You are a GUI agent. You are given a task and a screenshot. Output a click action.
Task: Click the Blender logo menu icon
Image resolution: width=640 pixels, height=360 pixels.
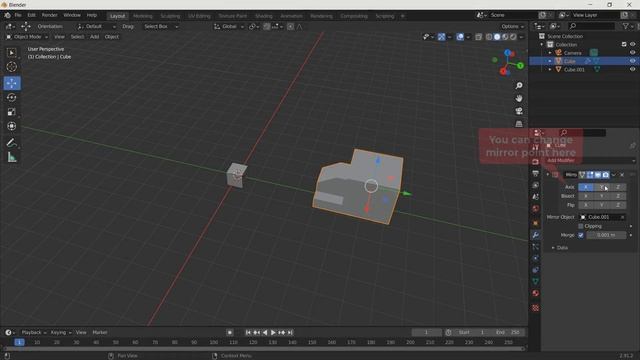coord(7,15)
